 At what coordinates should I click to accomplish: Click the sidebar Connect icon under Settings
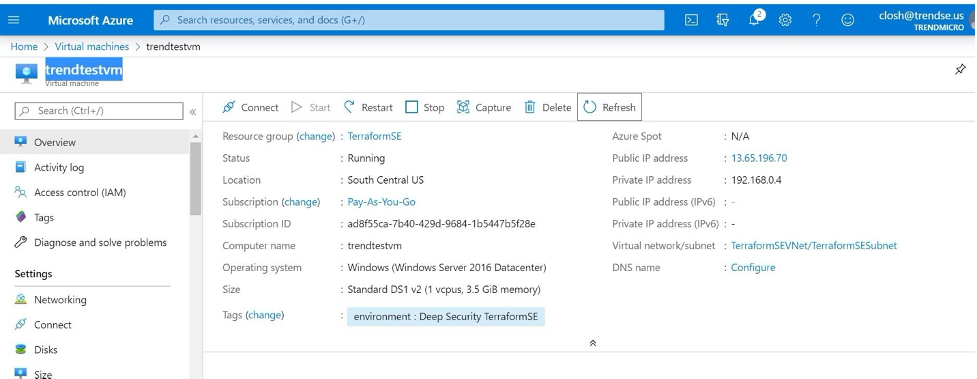click(x=21, y=324)
